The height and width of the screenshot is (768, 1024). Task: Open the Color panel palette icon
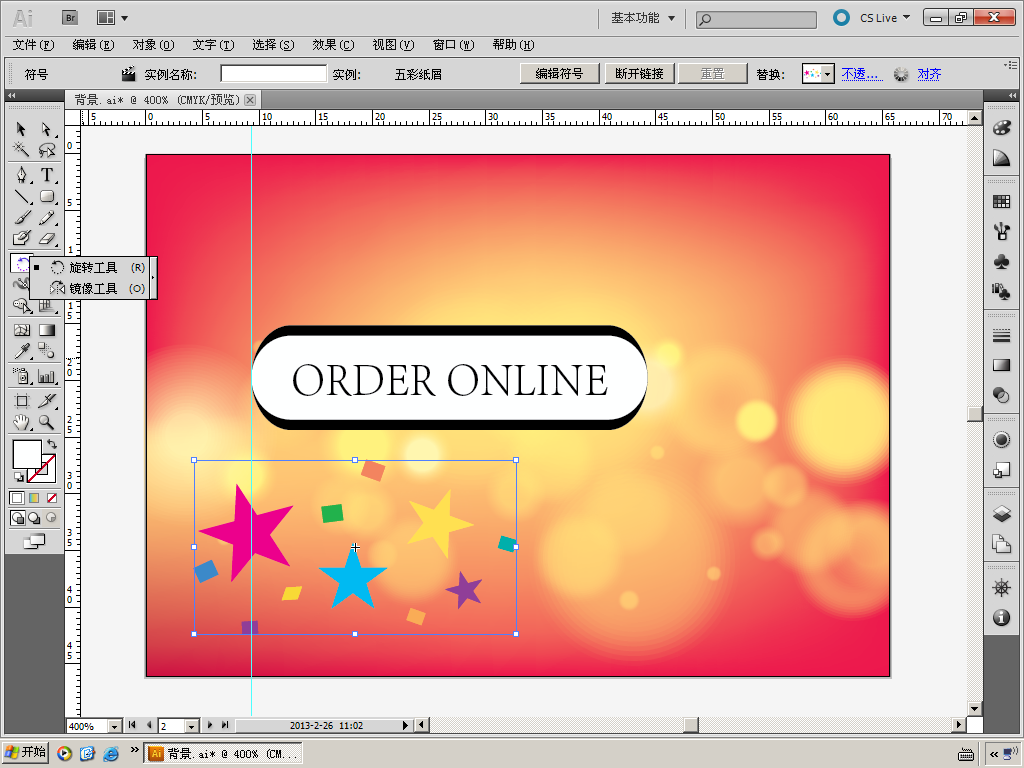(1001, 127)
